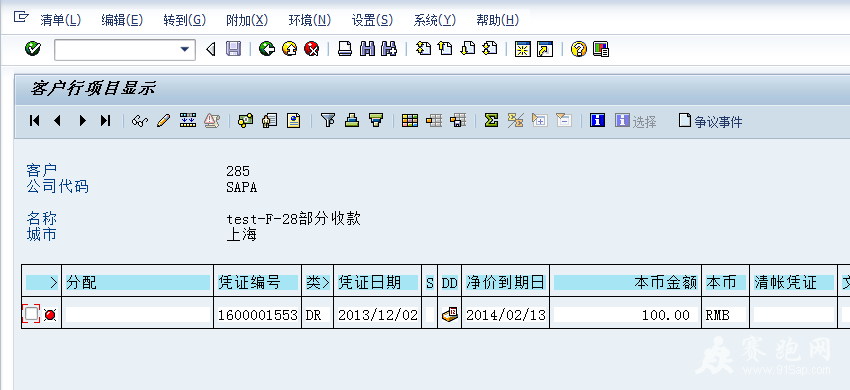Tick the checkbox for document 1600001553
The width and height of the screenshot is (850, 390).
click(x=31, y=314)
